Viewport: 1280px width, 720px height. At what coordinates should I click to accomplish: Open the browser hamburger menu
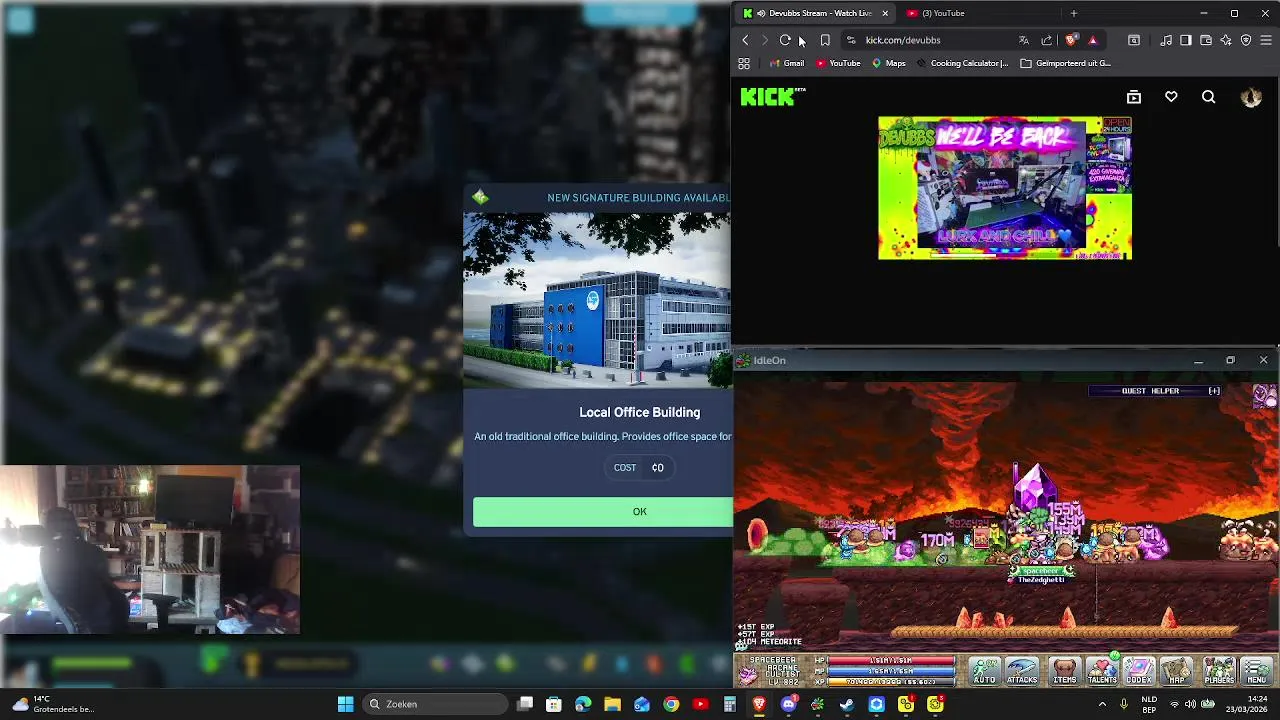coord(1266,40)
